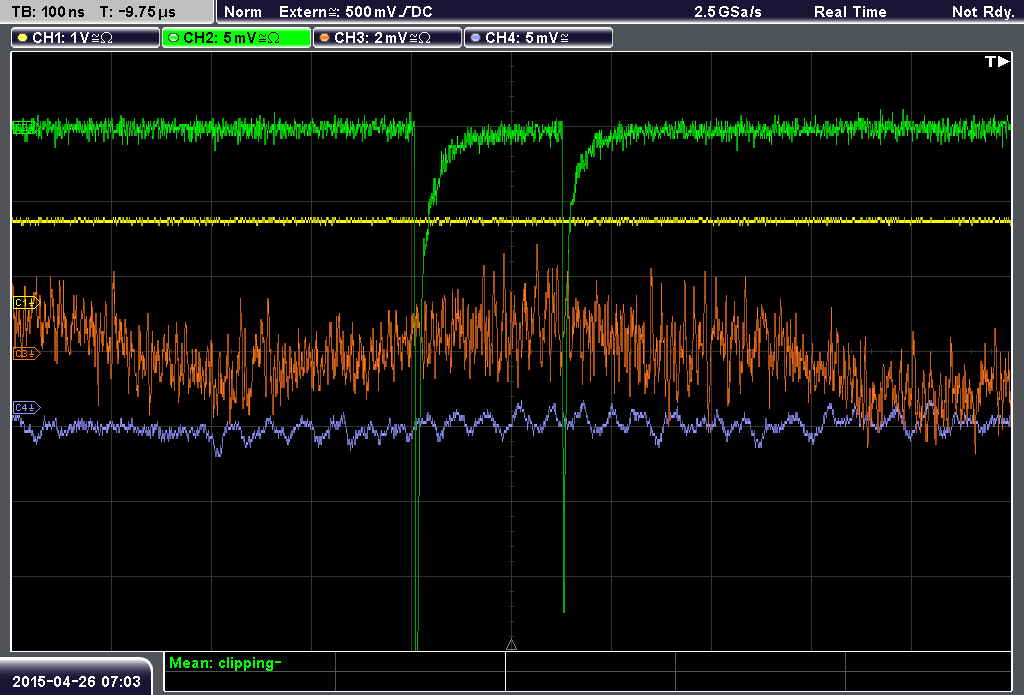Click the TB: 100 ns timebase readout

click(x=48, y=12)
